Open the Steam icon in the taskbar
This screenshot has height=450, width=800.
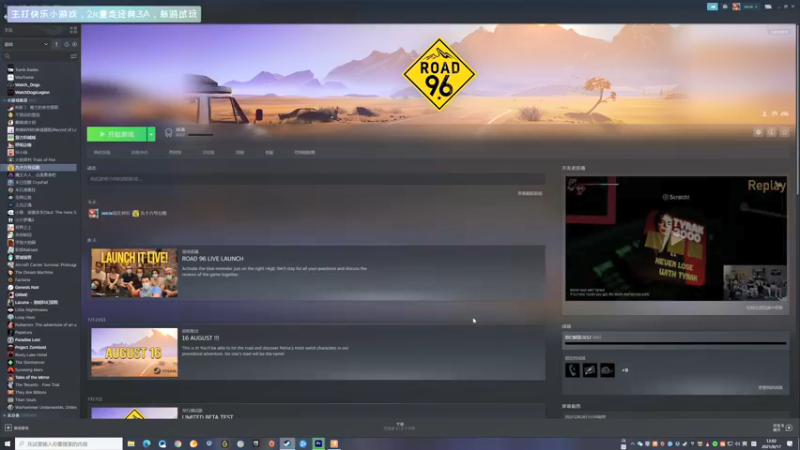point(287,444)
